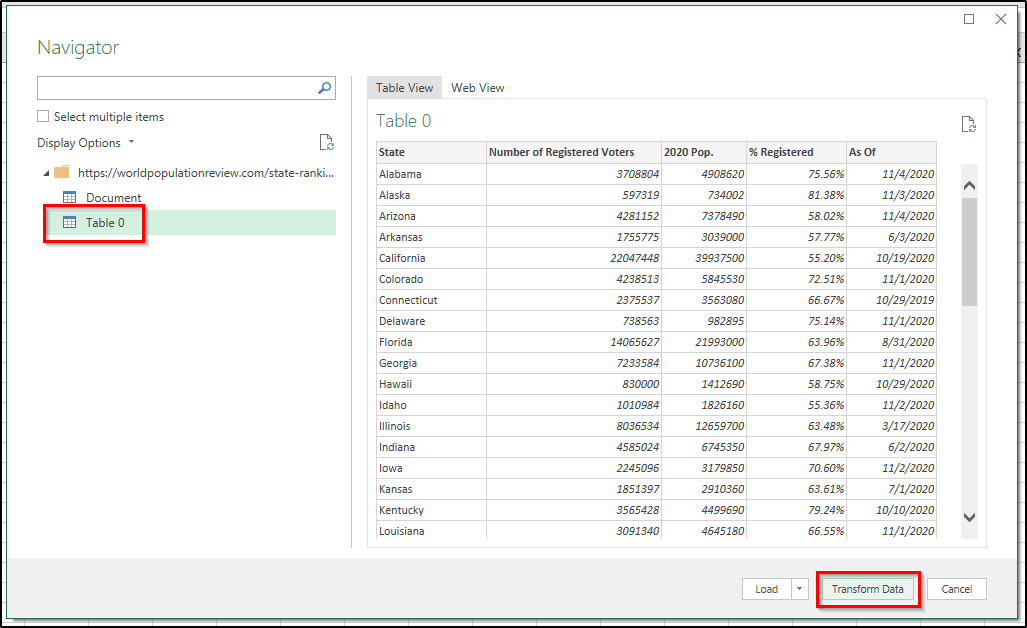Click the Cancel button

(x=956, y=589)
